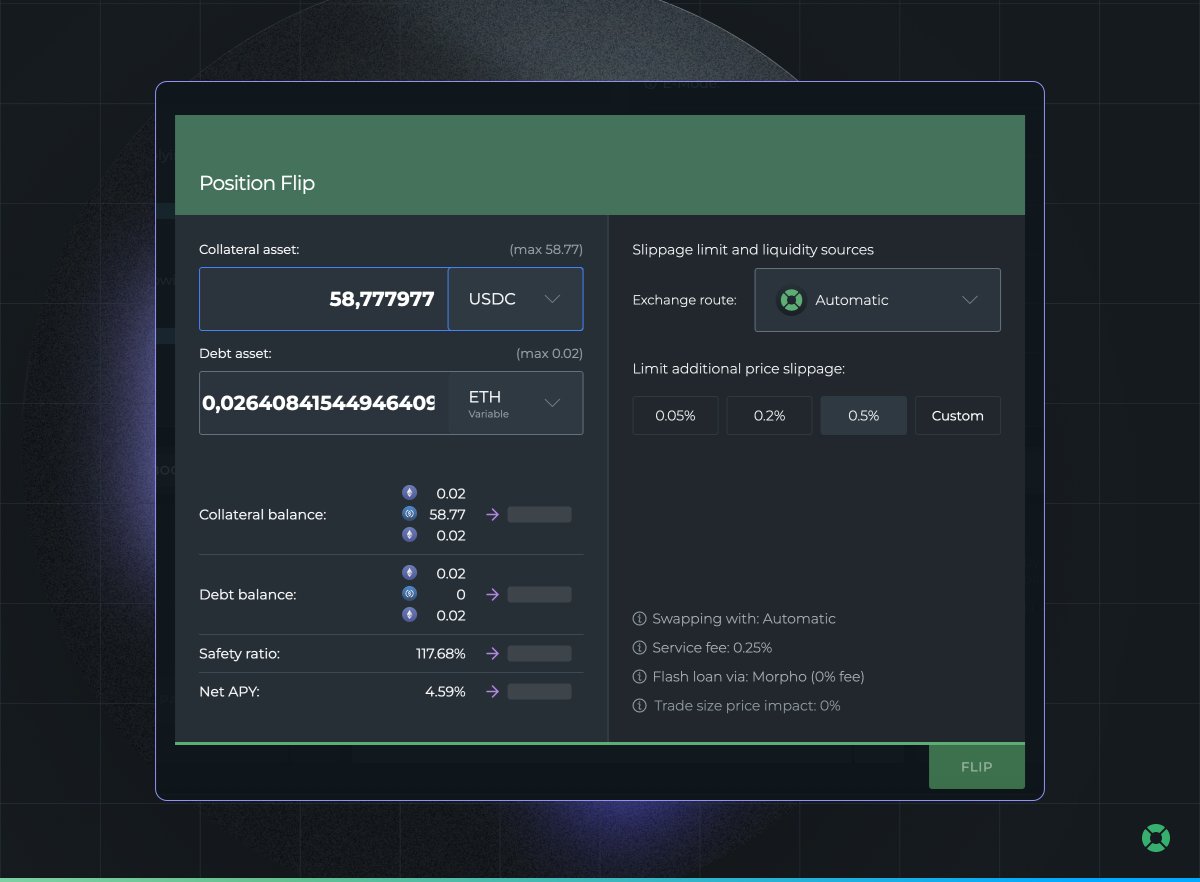
Task: Click the max 0.02 debt link
Action: tap(549, 353)
